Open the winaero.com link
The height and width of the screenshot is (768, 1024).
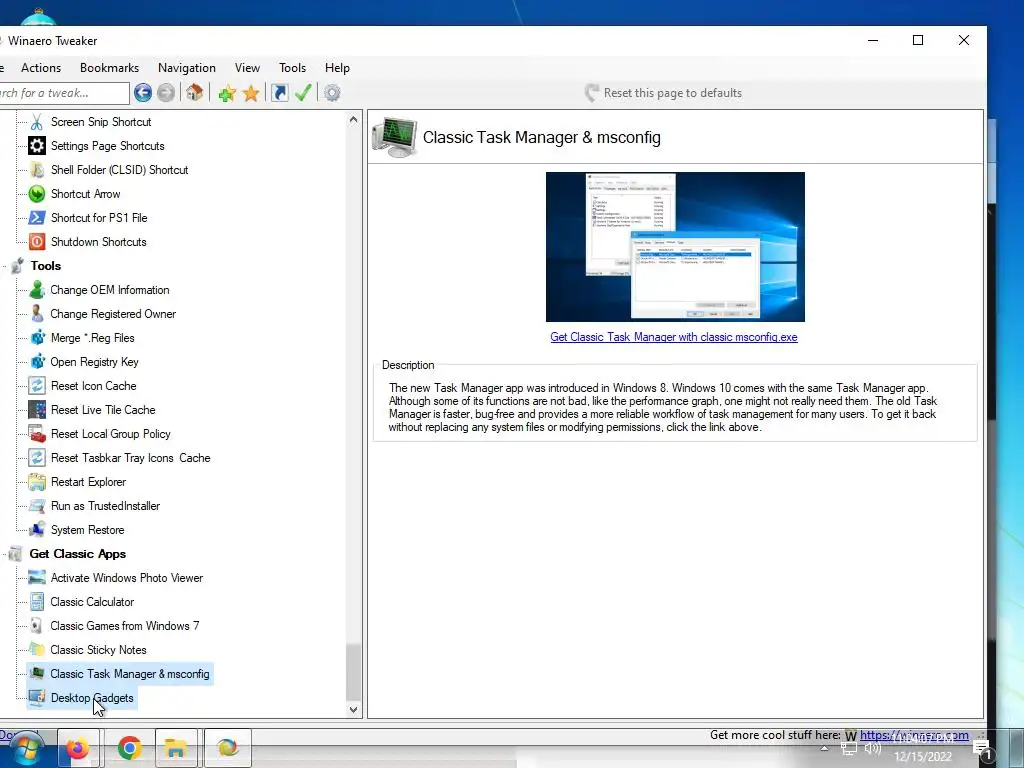[x=914, y=735]
